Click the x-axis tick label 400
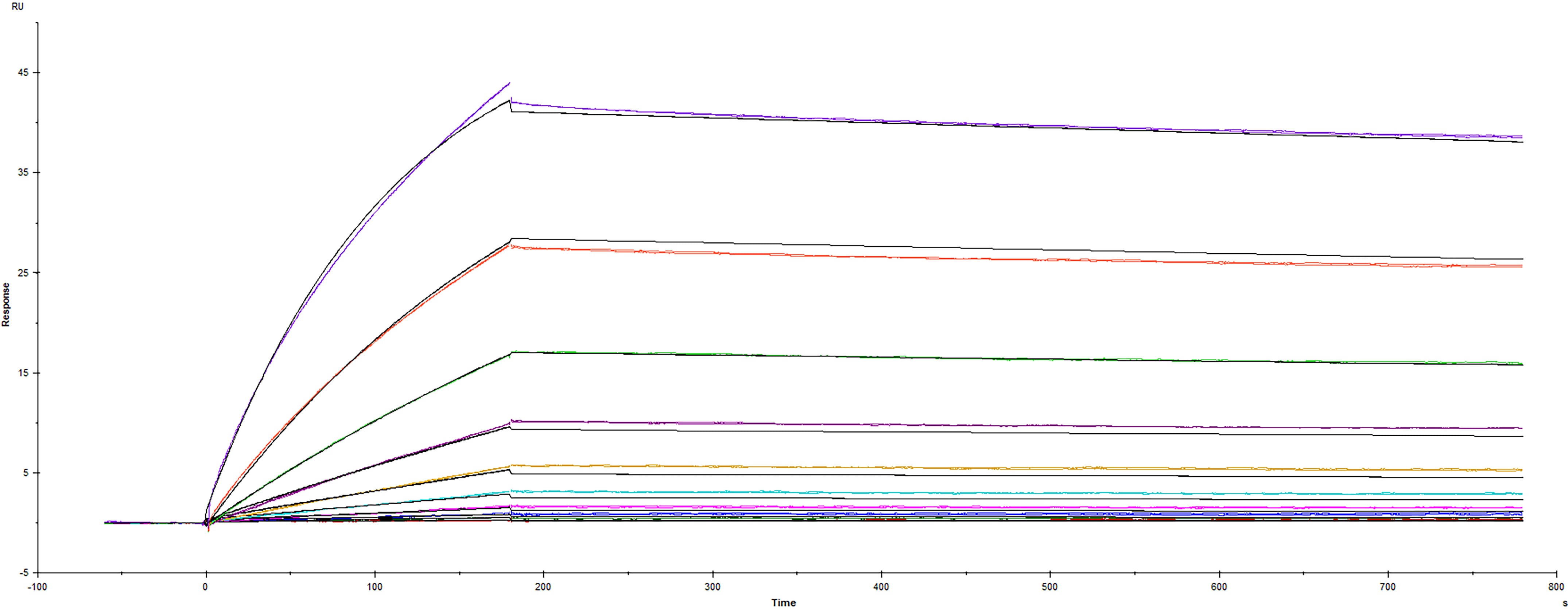1568x609 pixels. [x=881, y=587]
